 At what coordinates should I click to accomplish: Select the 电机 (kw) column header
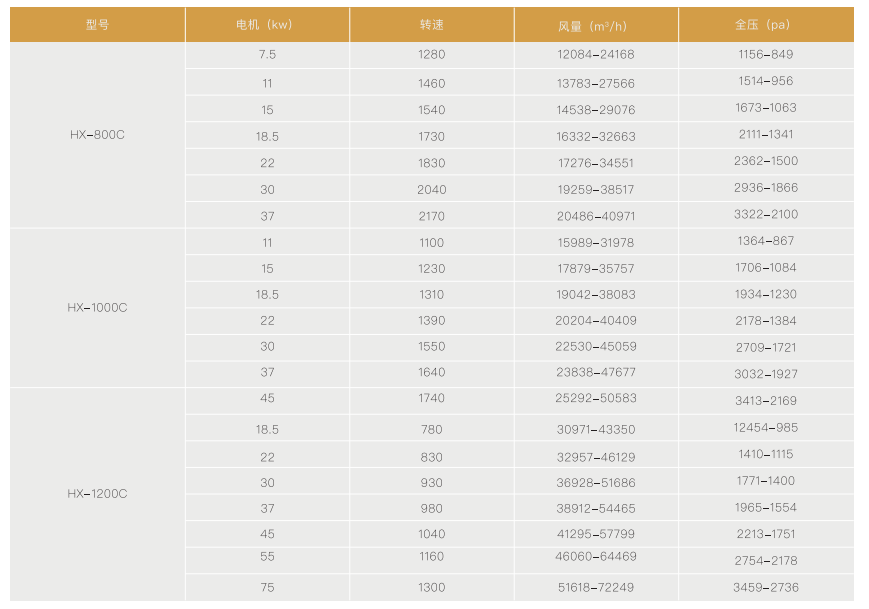267,25
